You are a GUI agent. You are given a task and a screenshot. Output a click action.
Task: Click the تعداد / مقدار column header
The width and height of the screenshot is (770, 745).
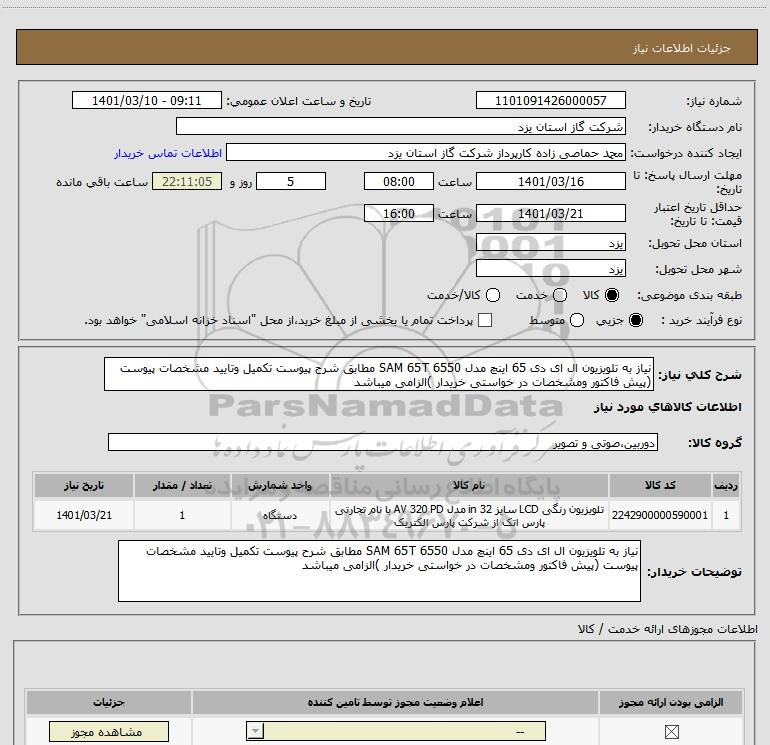pos(182,486)
